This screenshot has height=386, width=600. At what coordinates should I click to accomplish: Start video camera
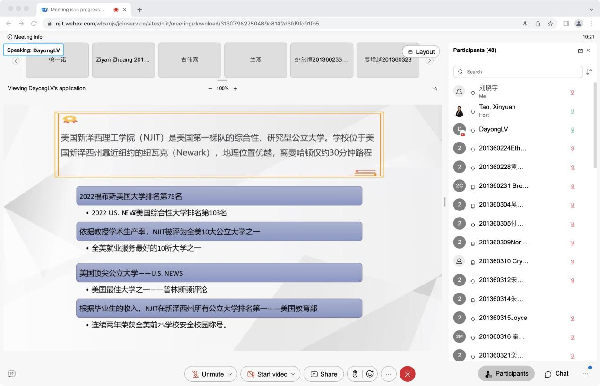point(267,374)
